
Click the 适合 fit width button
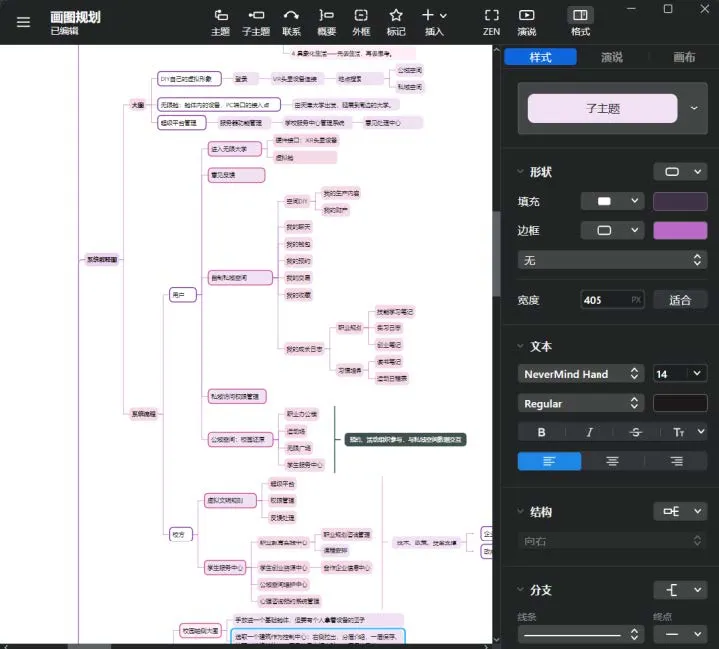680,300
